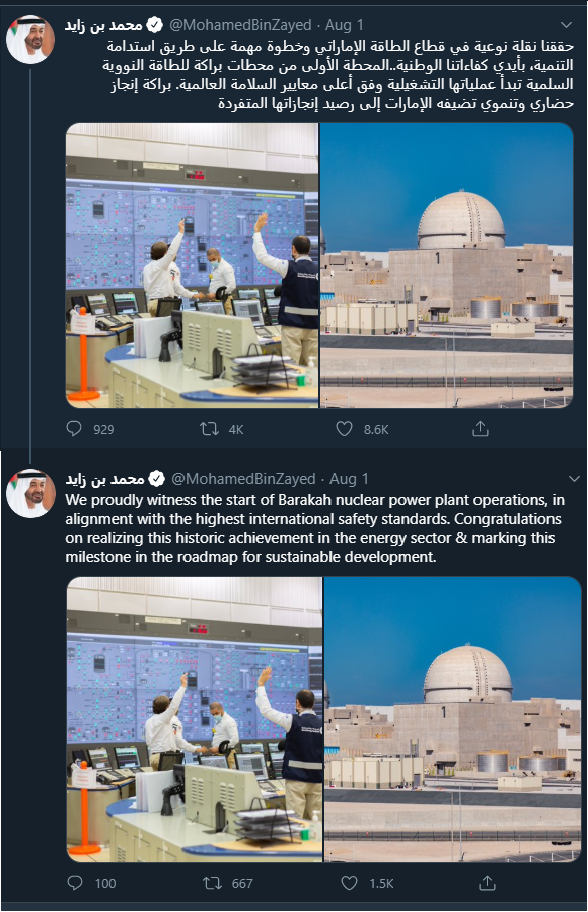Open @MohamedBinZayed handle in first tweet
Screen dimensions: 588x912
pos(240,25)
